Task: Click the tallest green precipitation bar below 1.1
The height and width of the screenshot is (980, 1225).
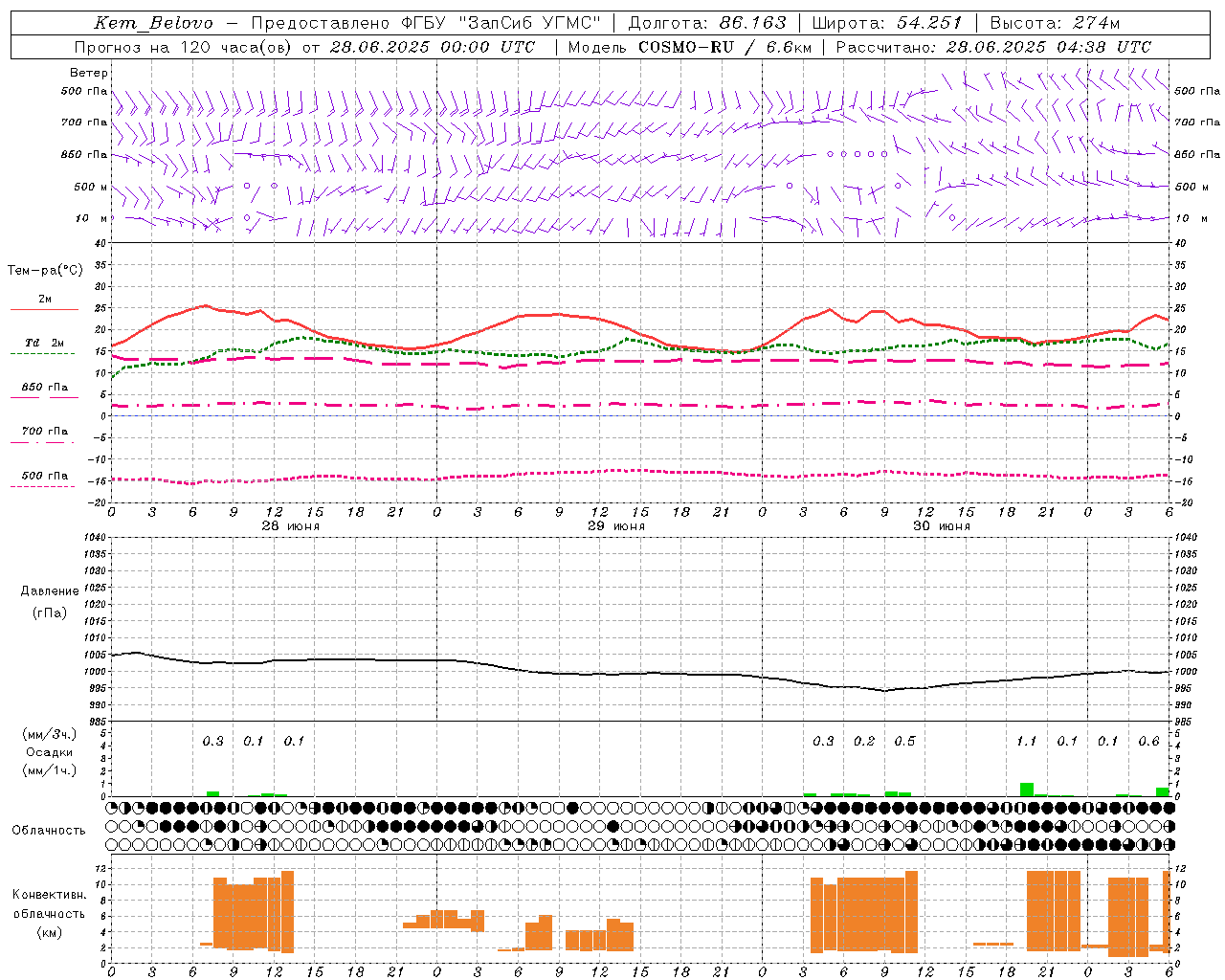Action: (1026, 790)
